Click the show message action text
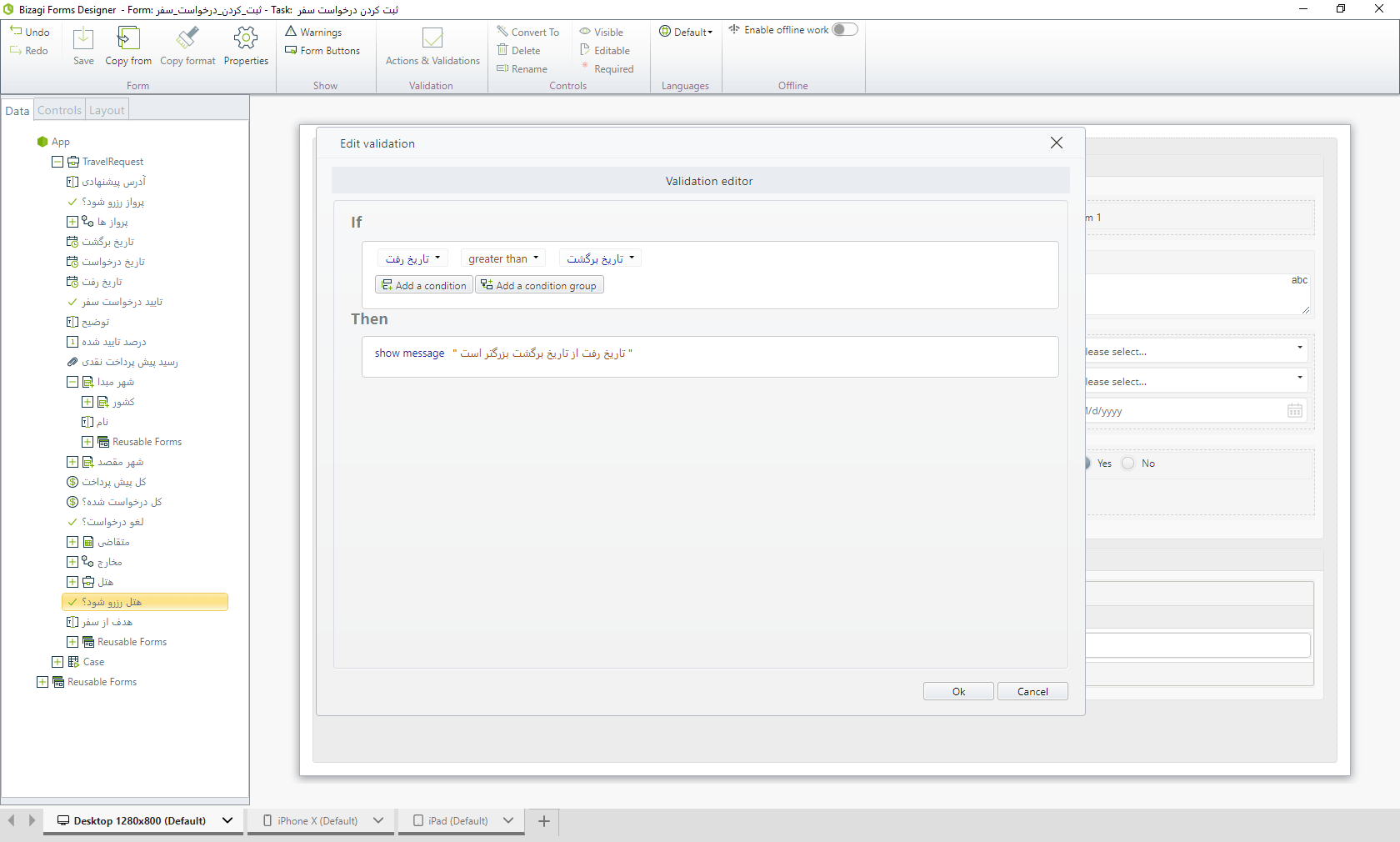Image resolution: width=1400 pixels, height=842 pixels. [x=409, y=353]
